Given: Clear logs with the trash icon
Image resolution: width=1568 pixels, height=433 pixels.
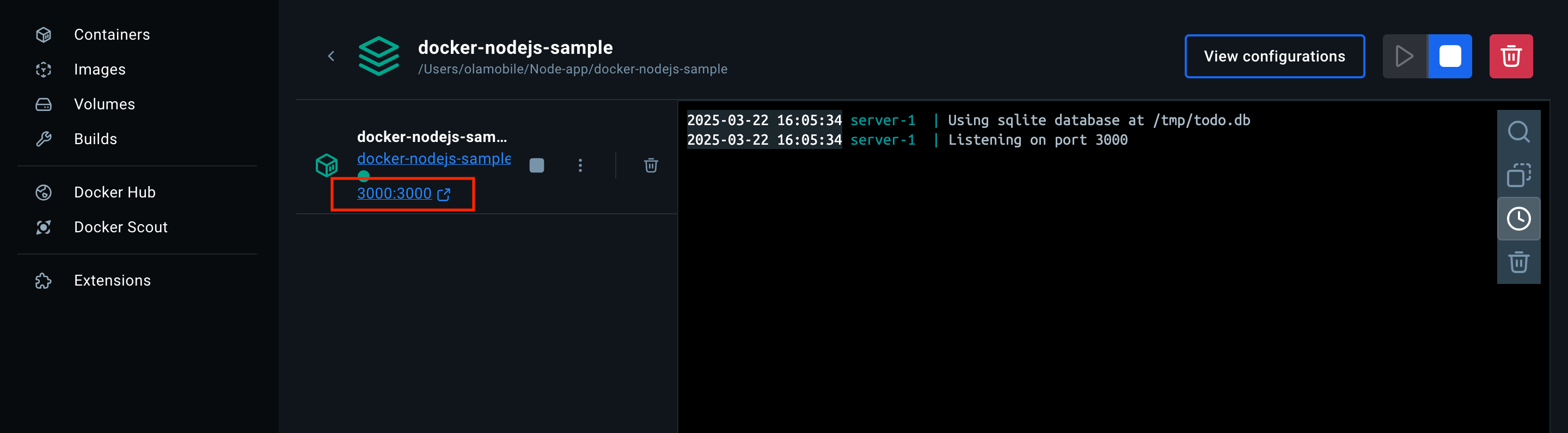Looking at the screenshot, I should pyautogui.click(x=1518, y=262).
